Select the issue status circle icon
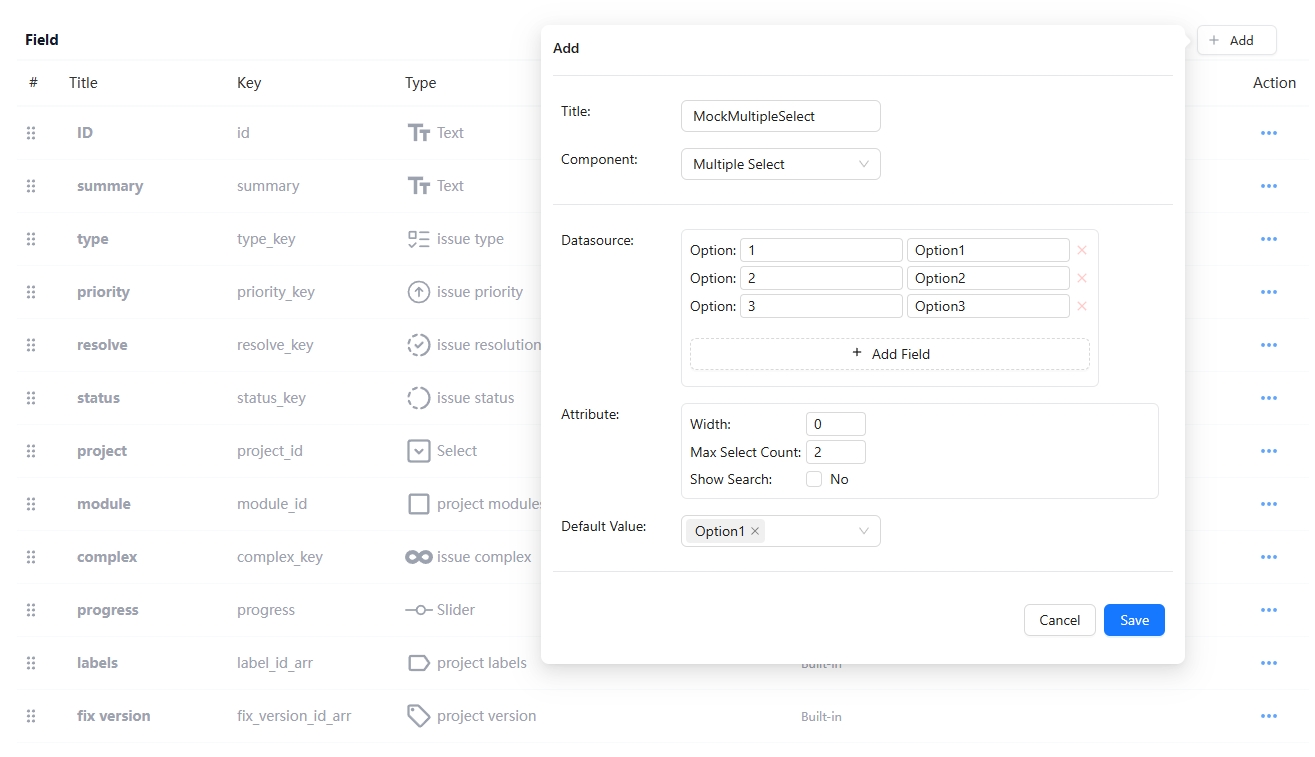Viewport: 1315px width, 757px height. (x=418, y=397)
